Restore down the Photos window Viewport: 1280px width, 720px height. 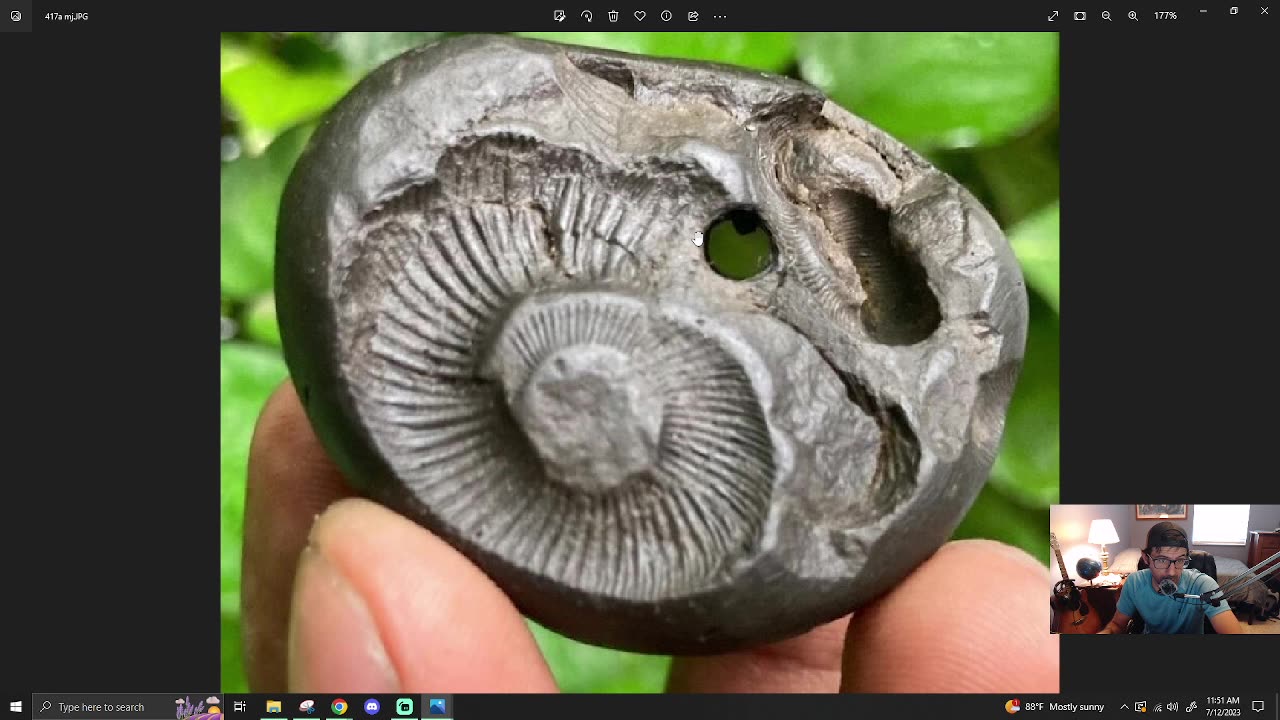coord(1234,11)
